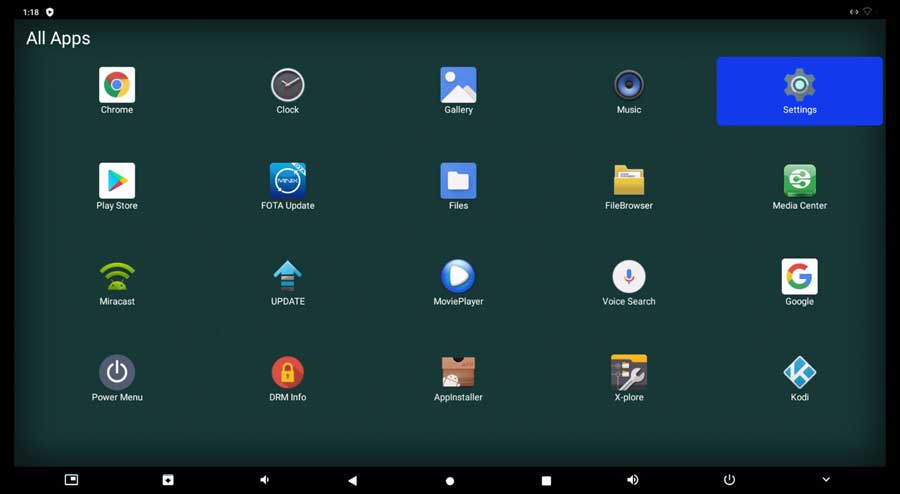The height and width of the screenshot is (494, 900).
Task: Launch MoviePlayer
Action: click(458, 282)
